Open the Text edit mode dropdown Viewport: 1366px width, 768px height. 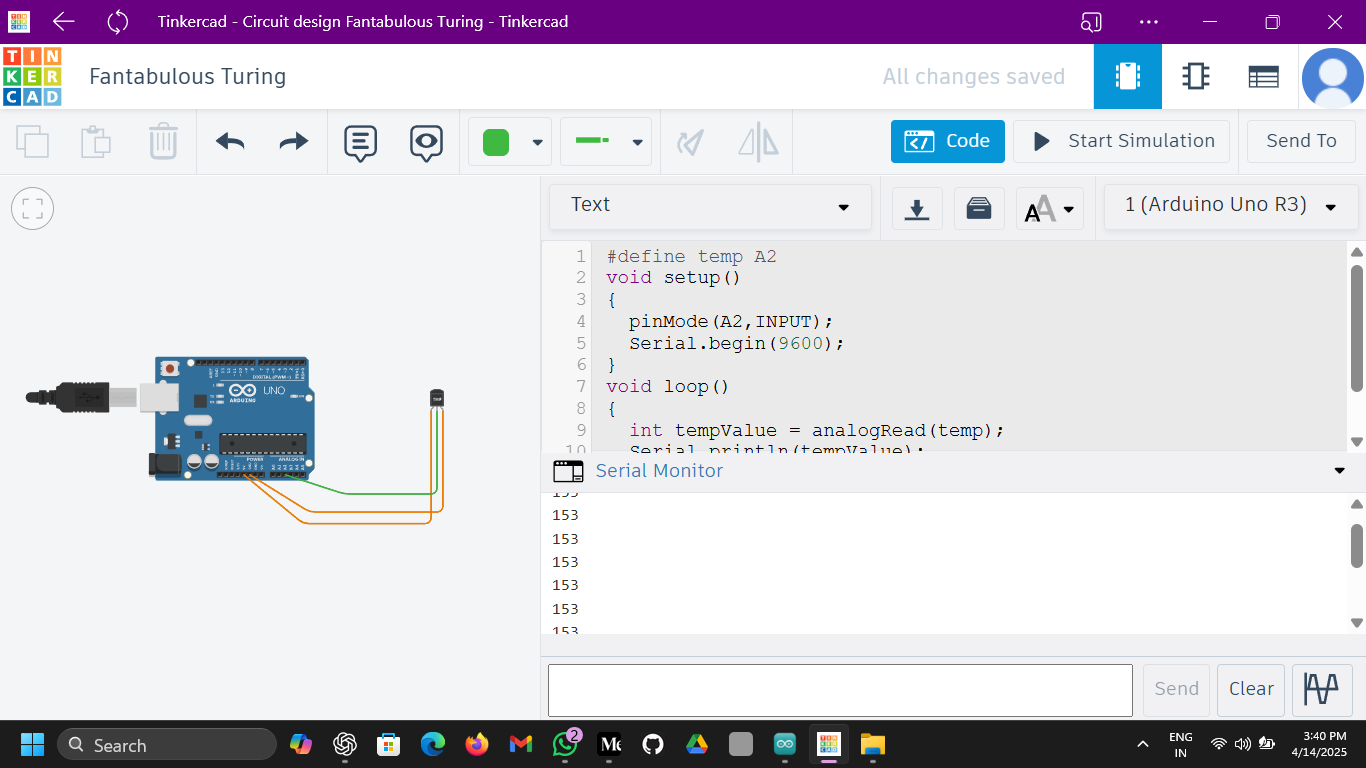click(x=710, y=206)
